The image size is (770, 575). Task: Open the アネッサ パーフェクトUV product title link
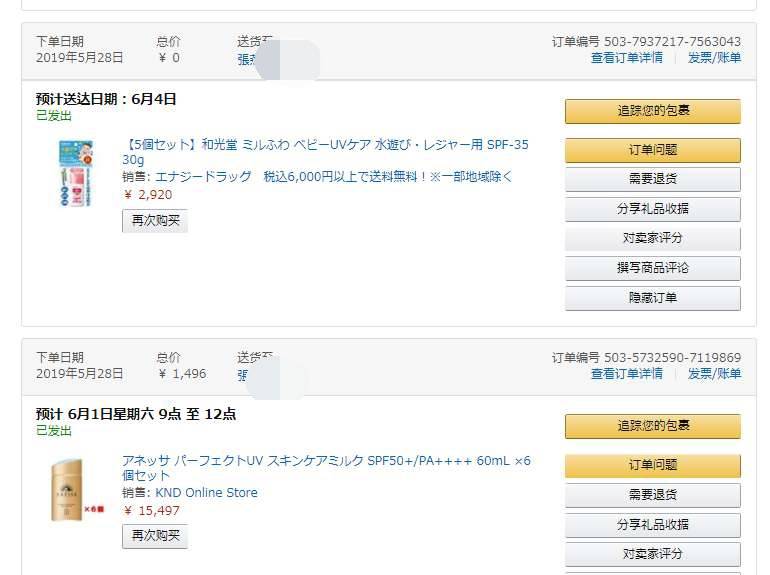tap(326, 467)
